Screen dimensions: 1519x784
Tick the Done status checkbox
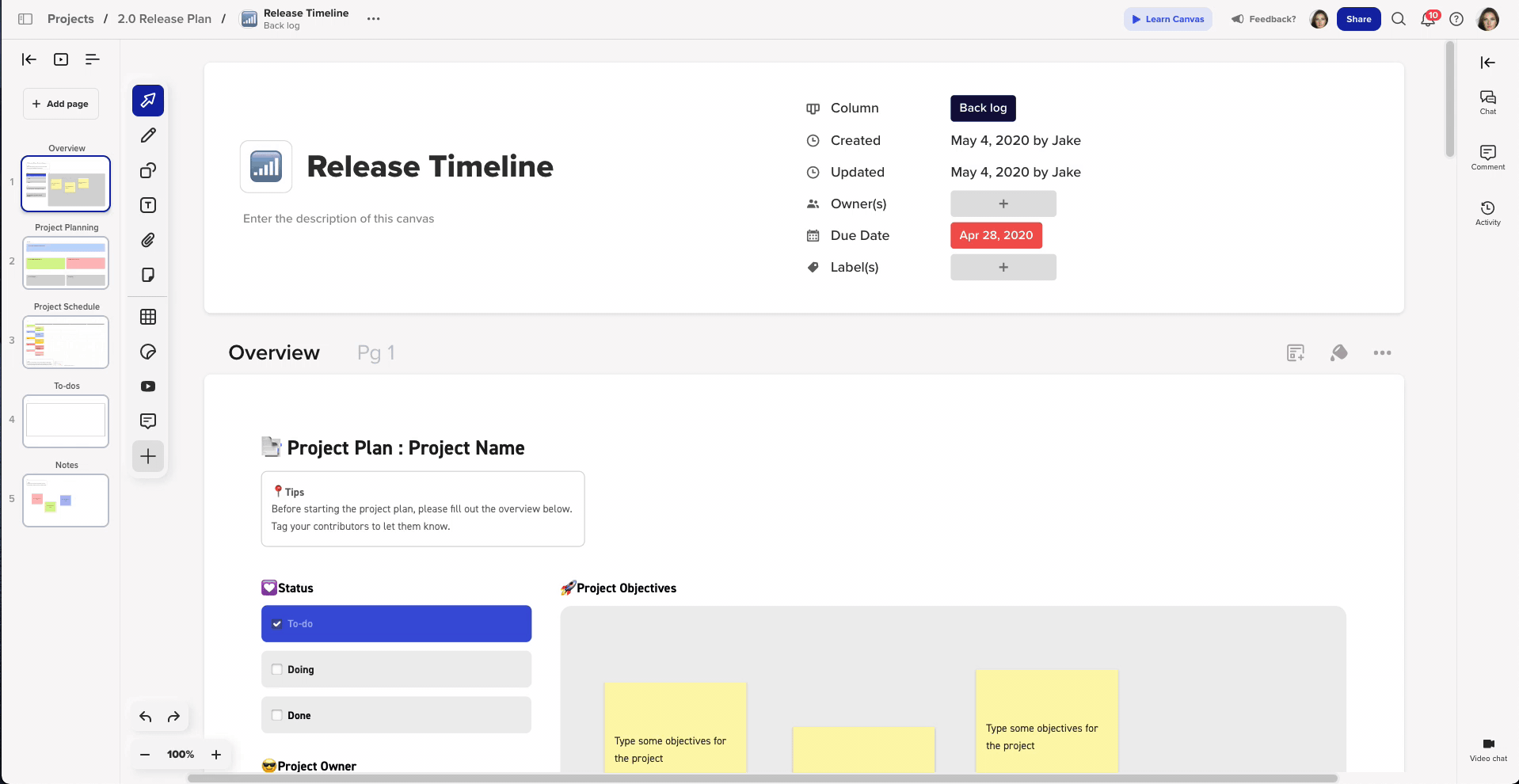pyautogui.click(x=277, y=715)
